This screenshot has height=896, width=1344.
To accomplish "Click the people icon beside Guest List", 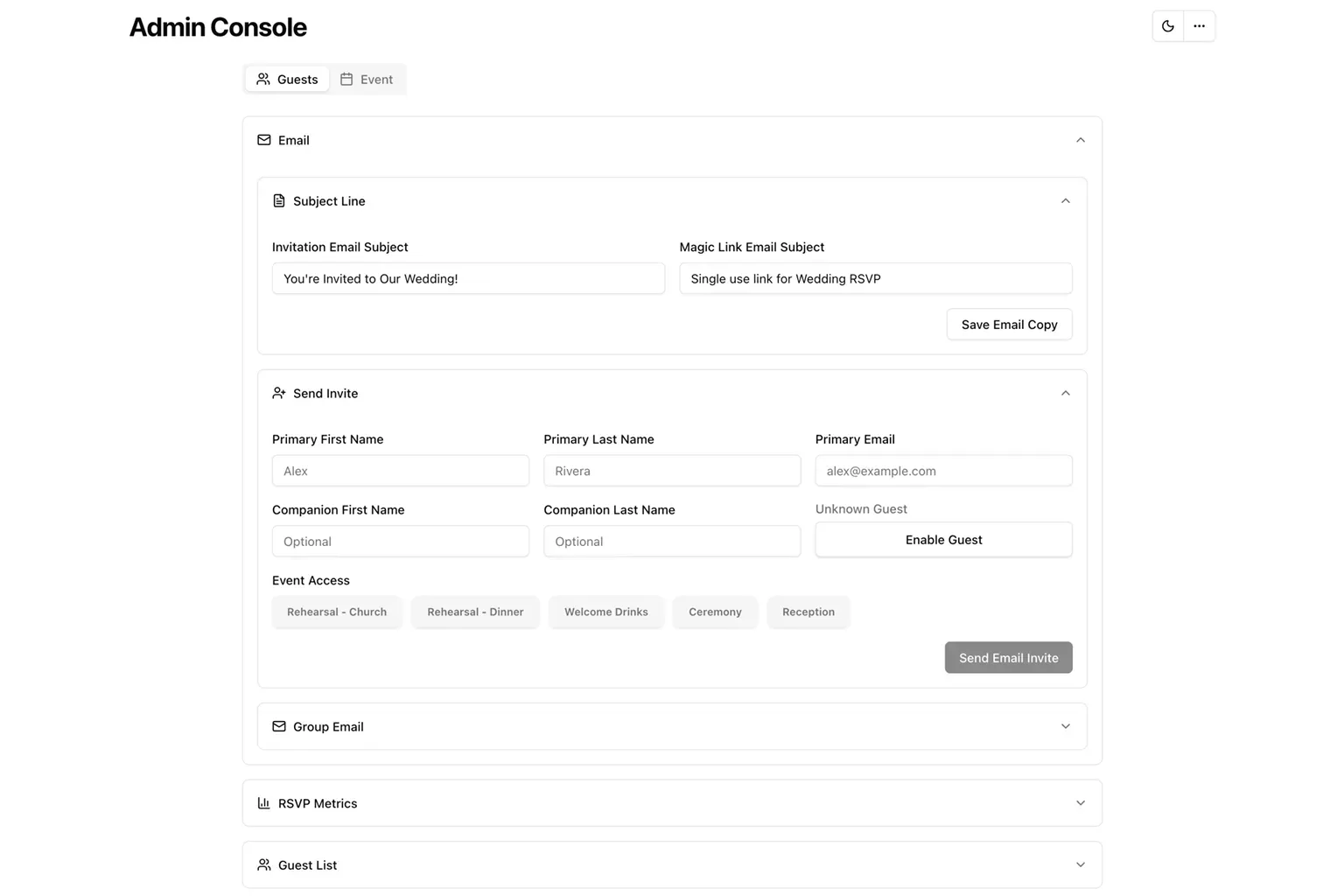I will pyautogui.click(x=264, y=864).
